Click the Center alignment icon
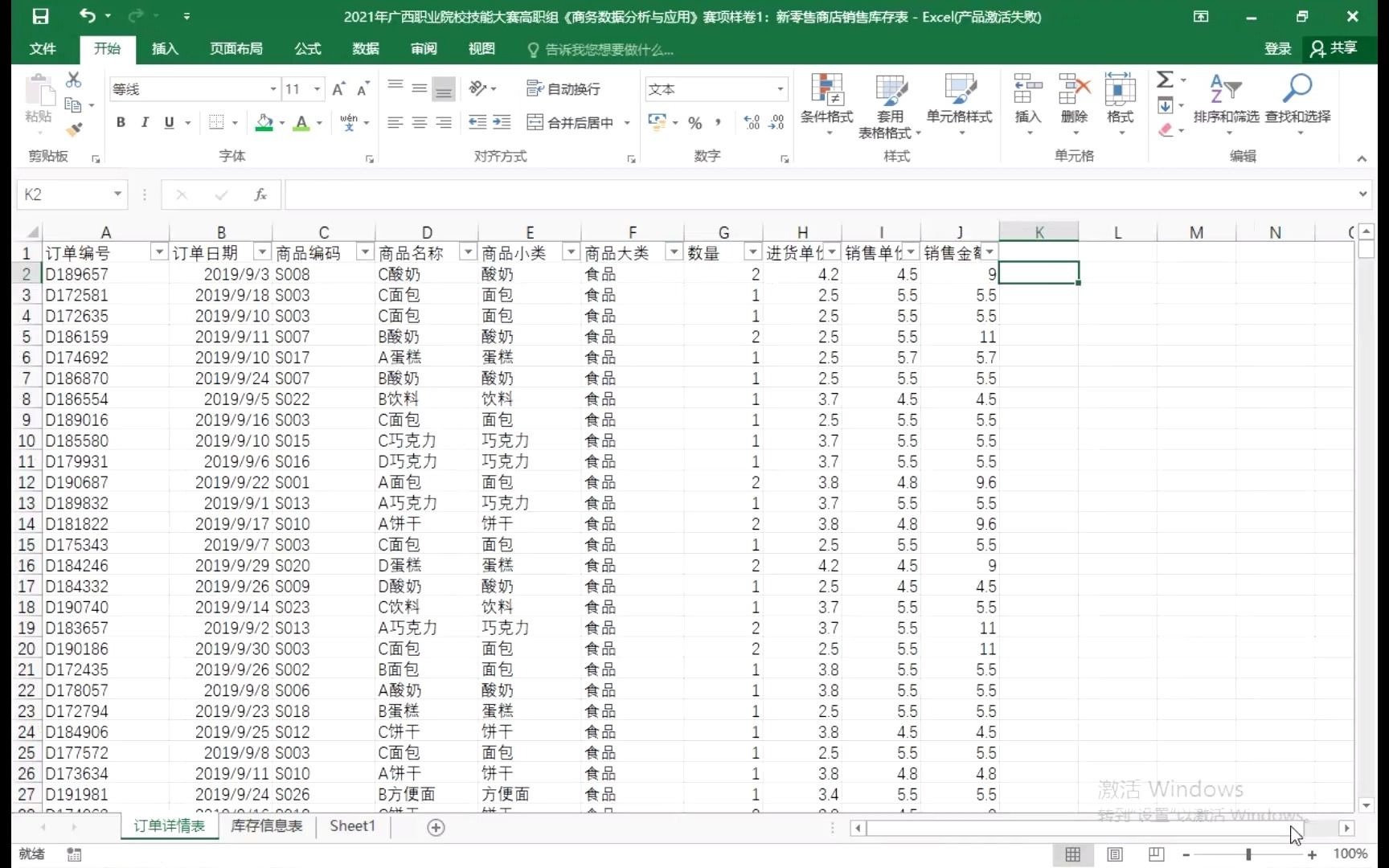Image resolution: width=1389 pixels, height=868 pixels. click(419, 122)
